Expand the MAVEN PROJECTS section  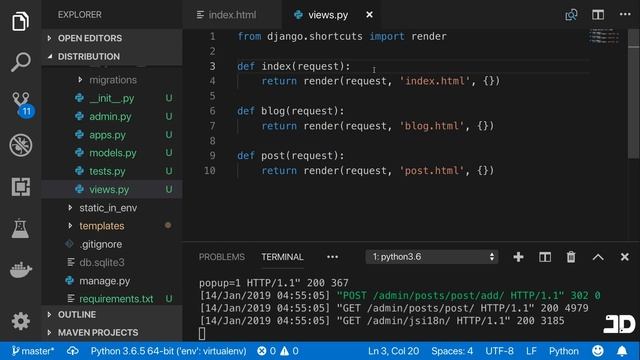(x=112, y=333)
